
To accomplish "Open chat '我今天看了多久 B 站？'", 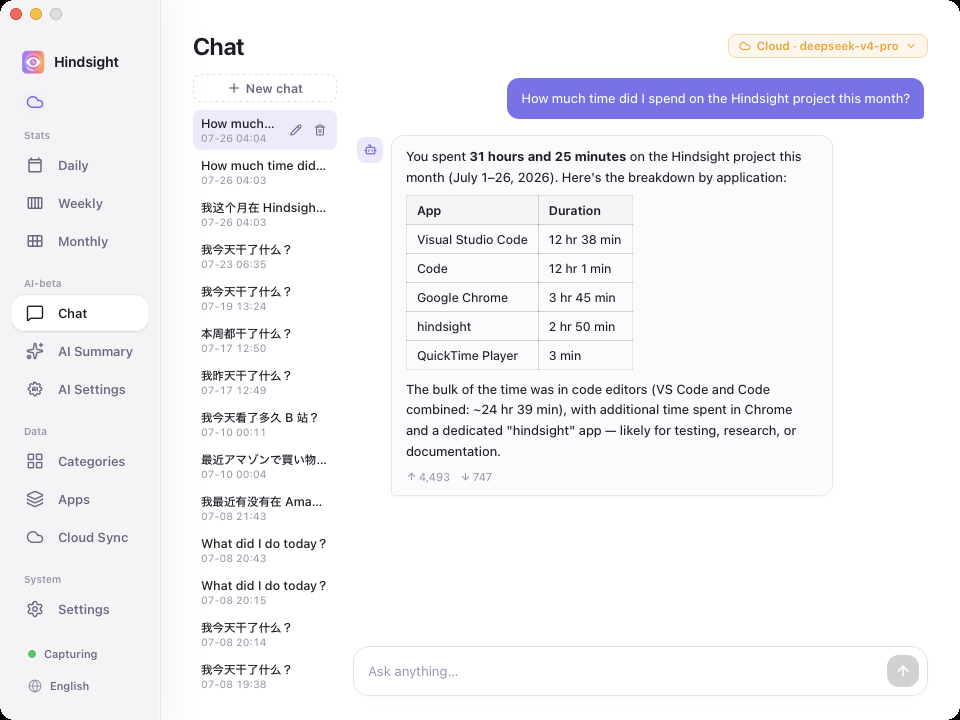I will click(x=264, y=424).
